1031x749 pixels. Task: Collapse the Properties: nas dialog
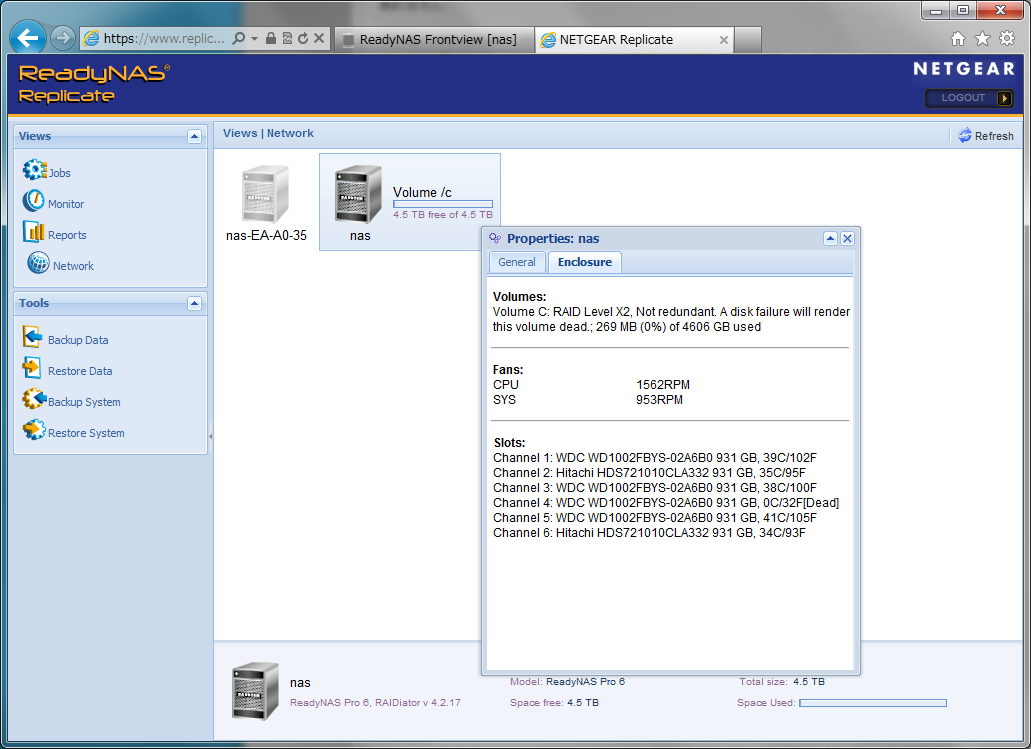click(830, 238)
